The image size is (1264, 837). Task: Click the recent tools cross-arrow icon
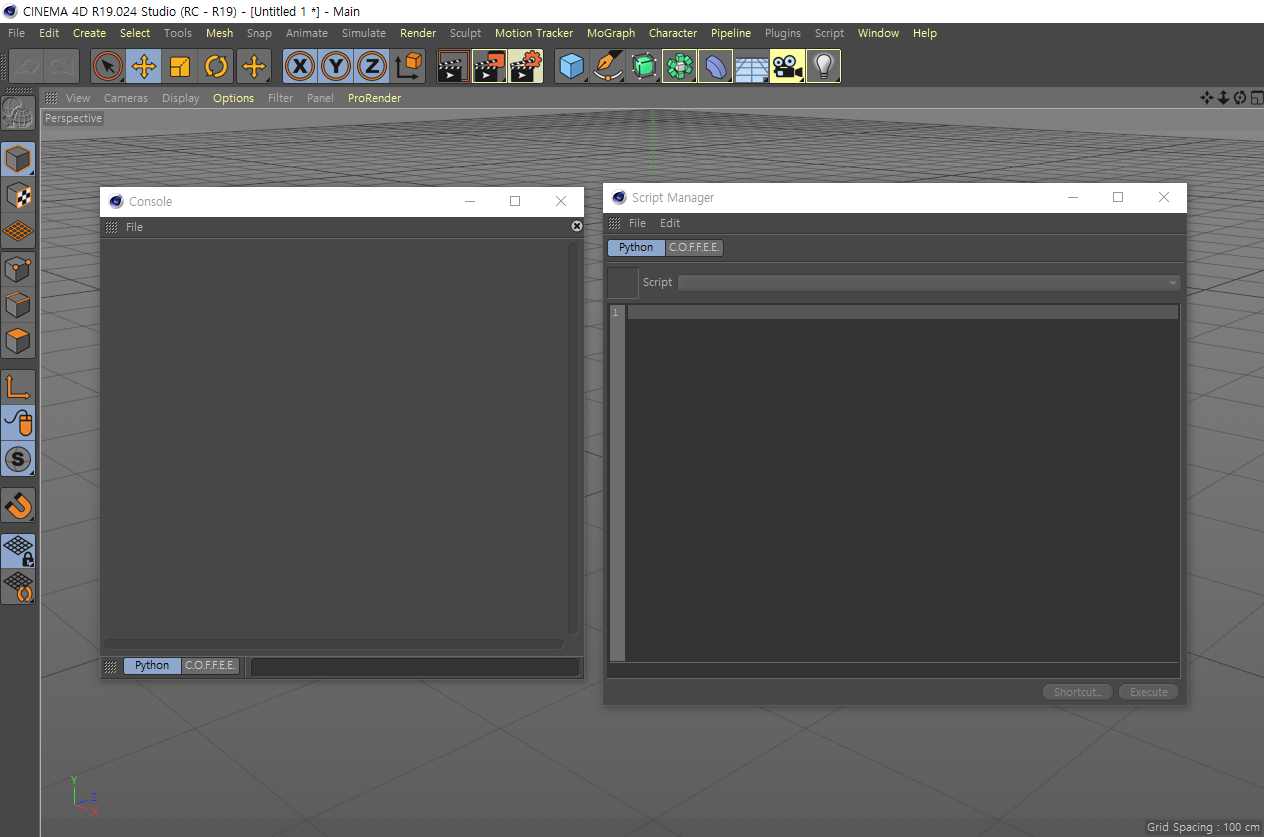[254, 67]
